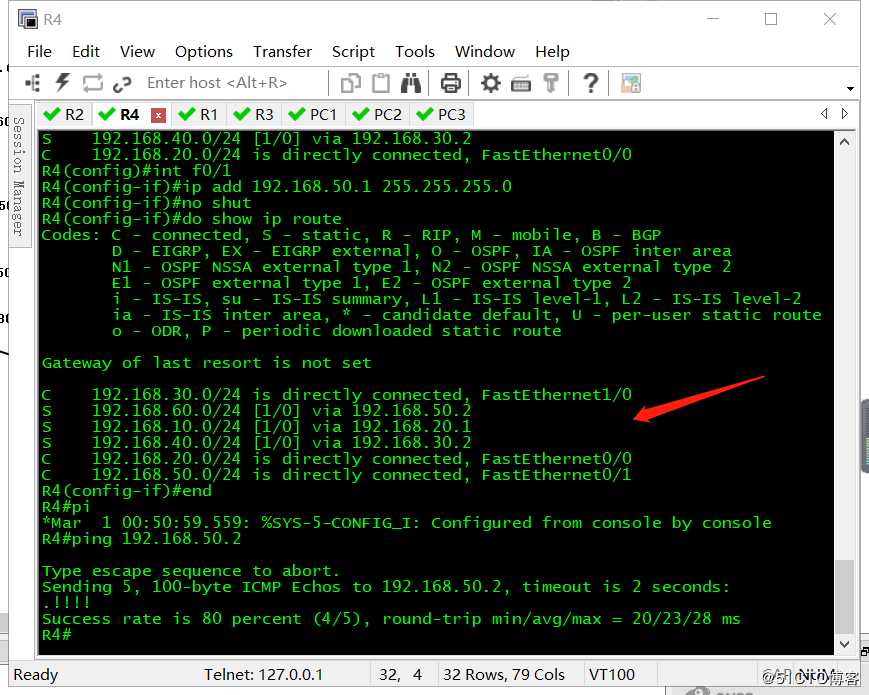
Task: Click the '192.168.10.0/24' static route line
Action: [x=257, y=427]
